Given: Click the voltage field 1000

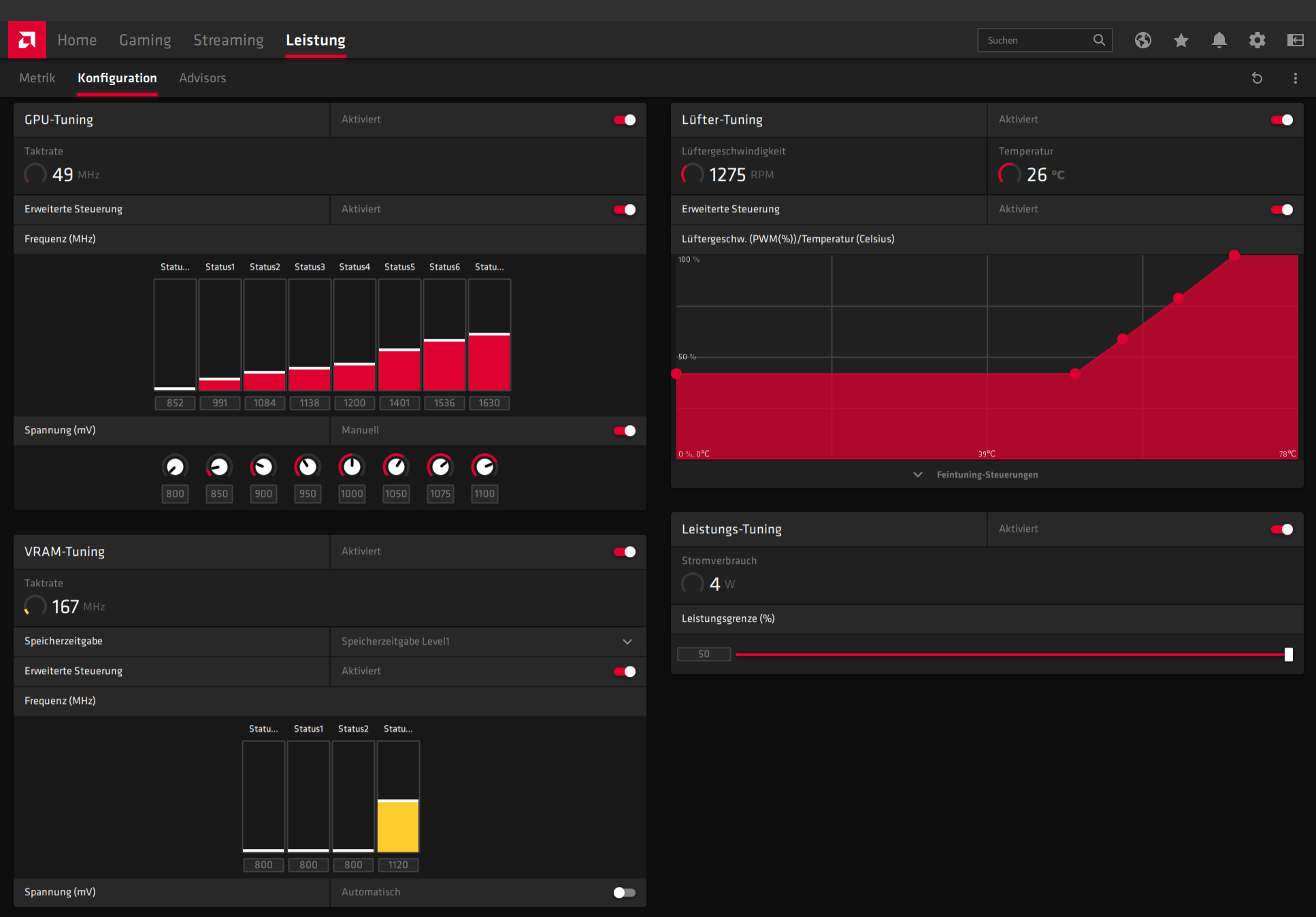Looking at the screenshot, I should click(x=352, y=494).
